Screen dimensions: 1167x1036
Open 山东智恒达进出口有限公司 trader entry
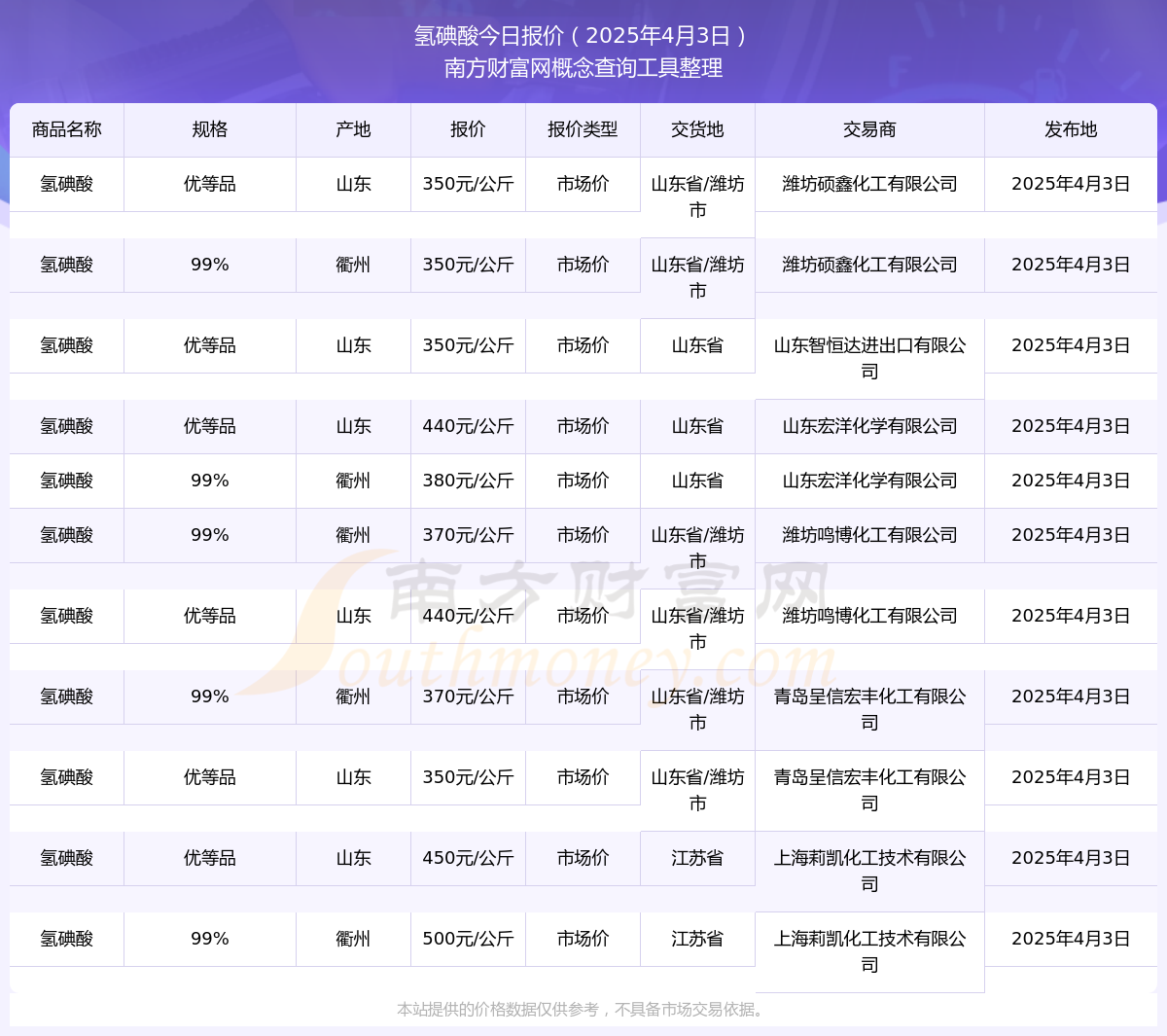pyautogui.click(x=869, y=358)
